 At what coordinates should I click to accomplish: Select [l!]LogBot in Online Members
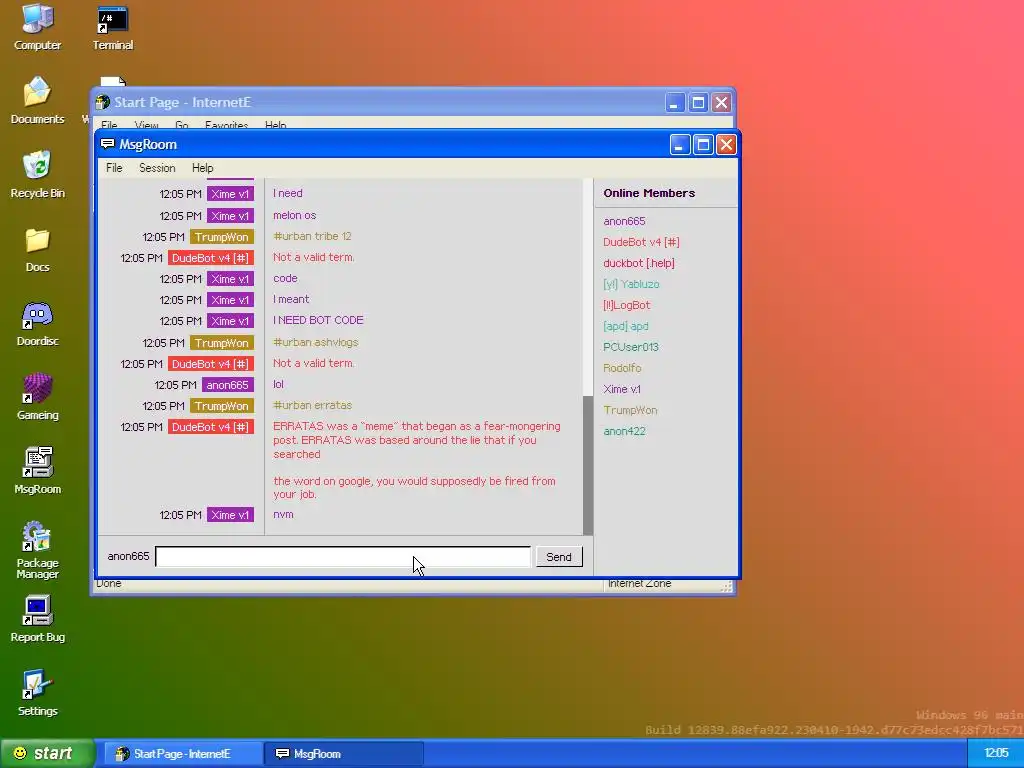pyautogui.click(x=626, y=305)
